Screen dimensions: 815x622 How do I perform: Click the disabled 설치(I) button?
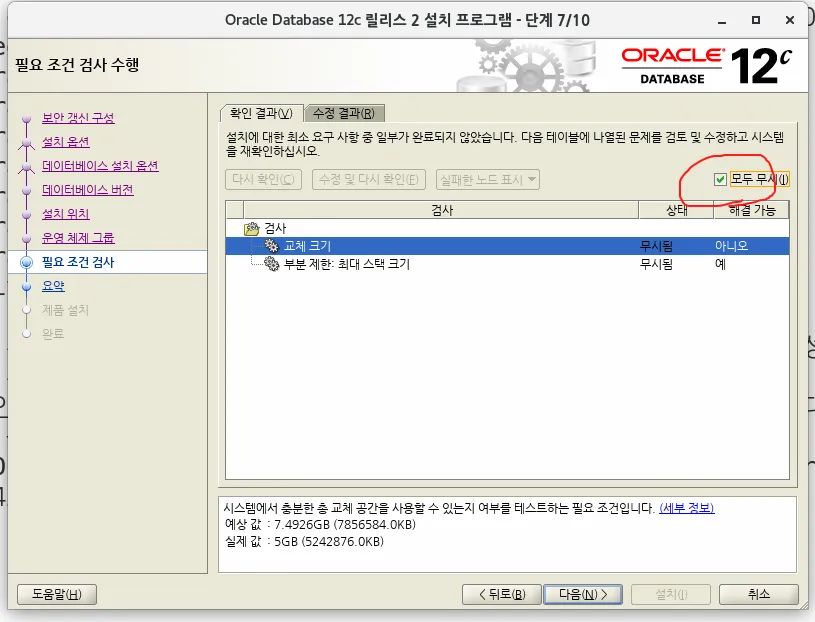click(671, 594)
